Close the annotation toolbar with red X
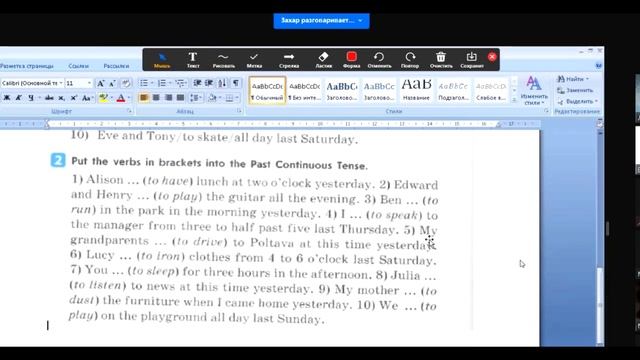 pos(492,57)
